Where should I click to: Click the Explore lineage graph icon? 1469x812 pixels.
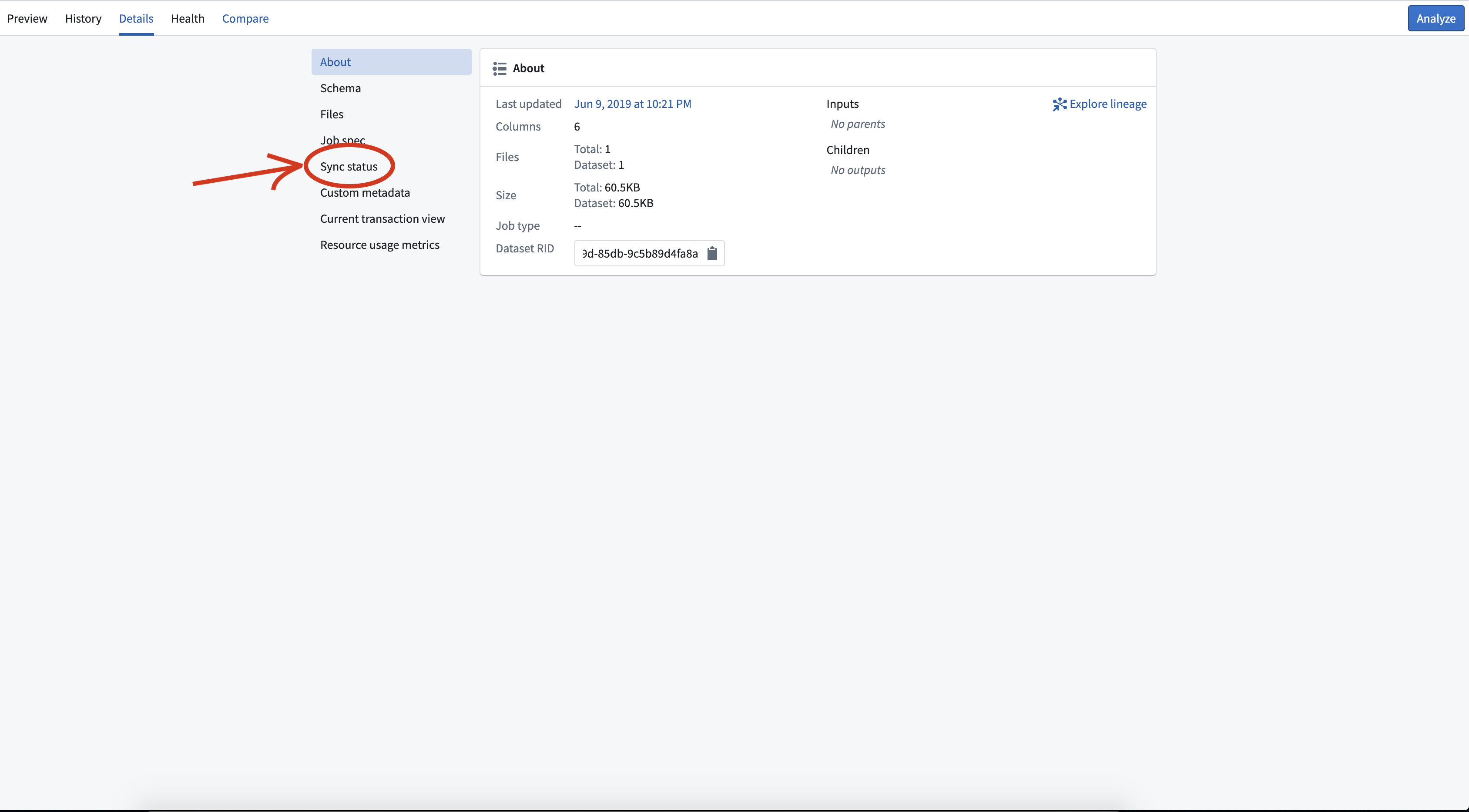pos(1060,104)
